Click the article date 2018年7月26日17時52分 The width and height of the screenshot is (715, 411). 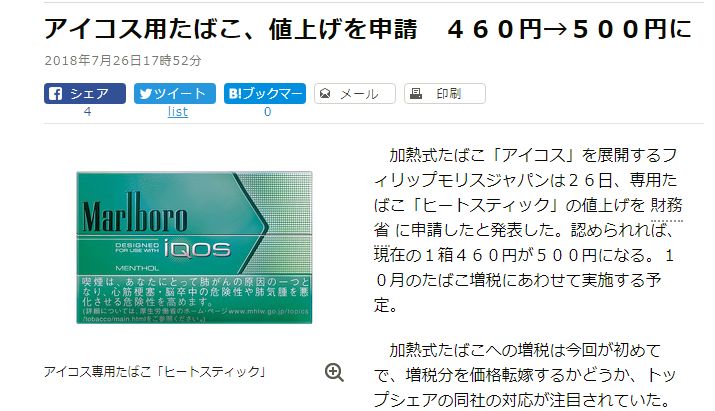[123, 61]
